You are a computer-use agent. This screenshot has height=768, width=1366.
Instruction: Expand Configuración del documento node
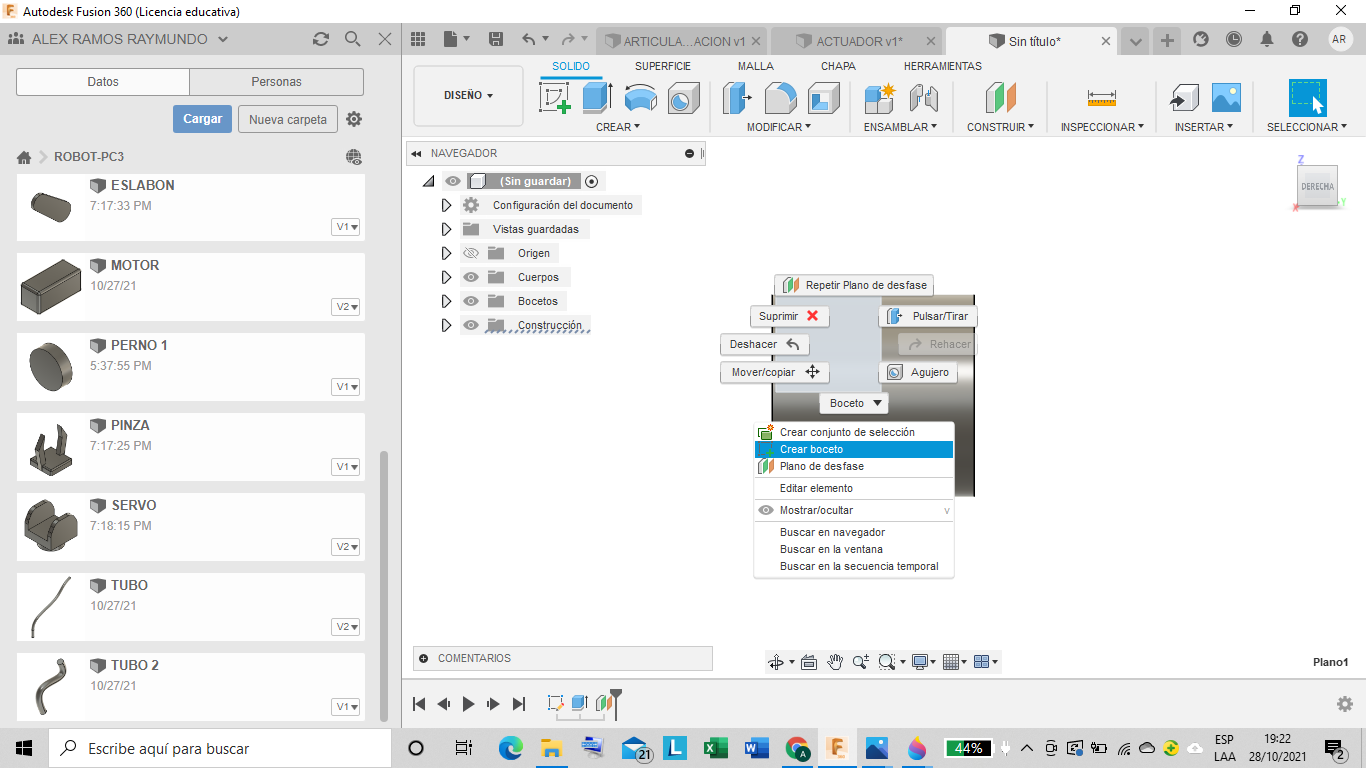[446, 205]
